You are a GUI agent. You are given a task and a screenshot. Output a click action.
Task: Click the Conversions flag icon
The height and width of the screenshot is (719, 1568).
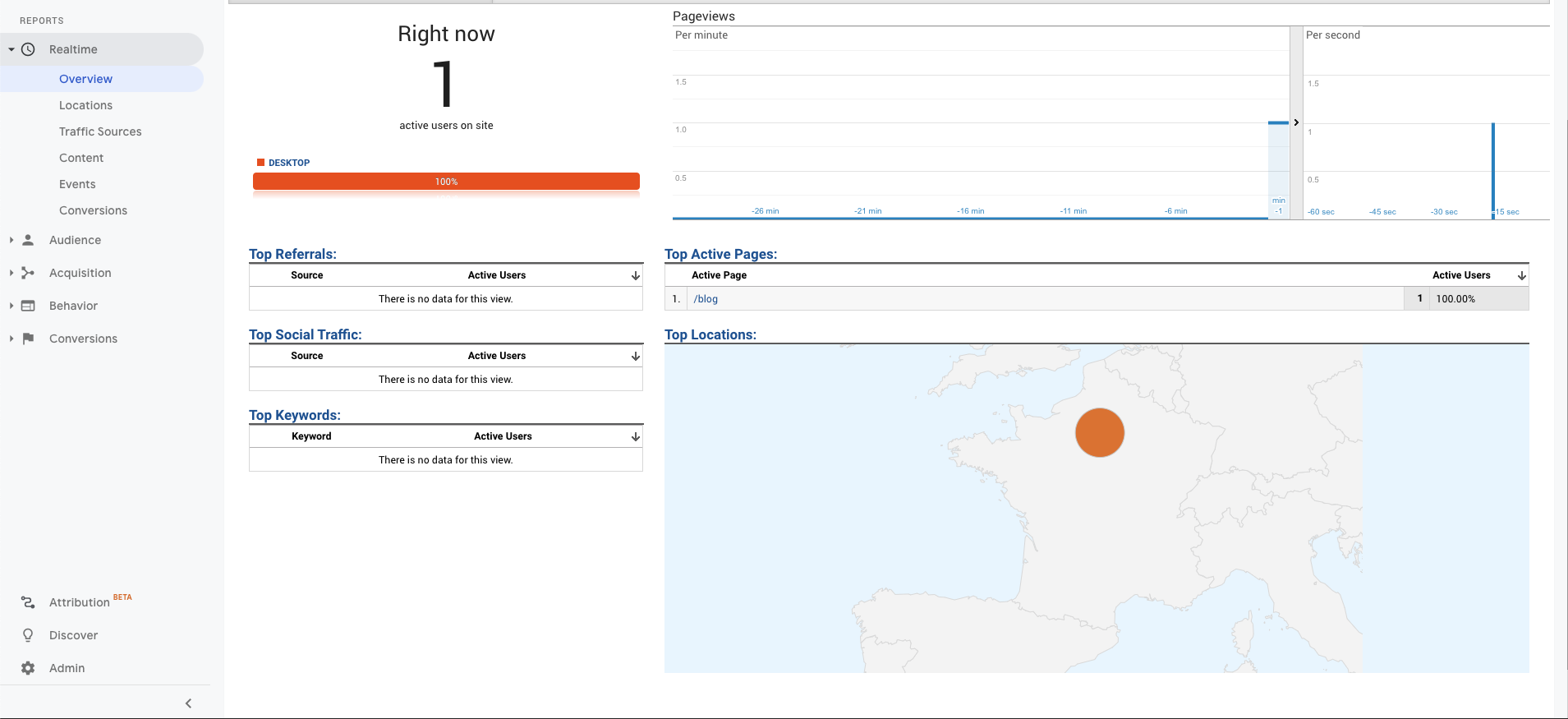click(28, 339)
